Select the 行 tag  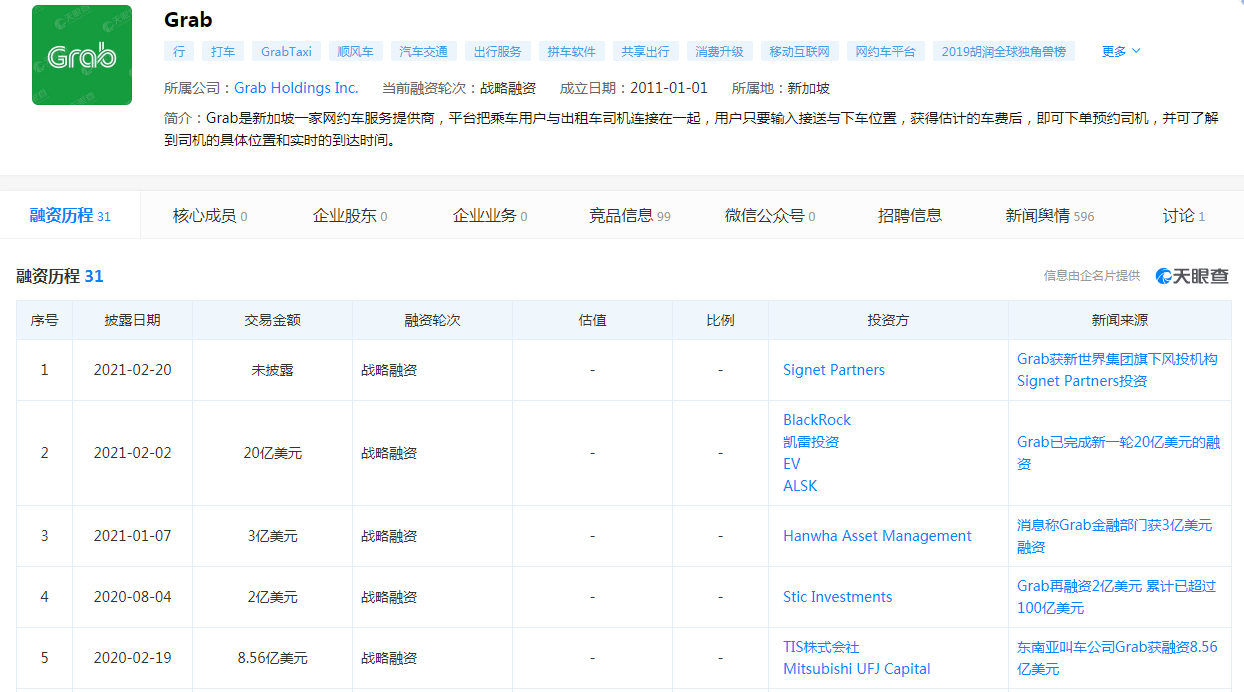179,51
